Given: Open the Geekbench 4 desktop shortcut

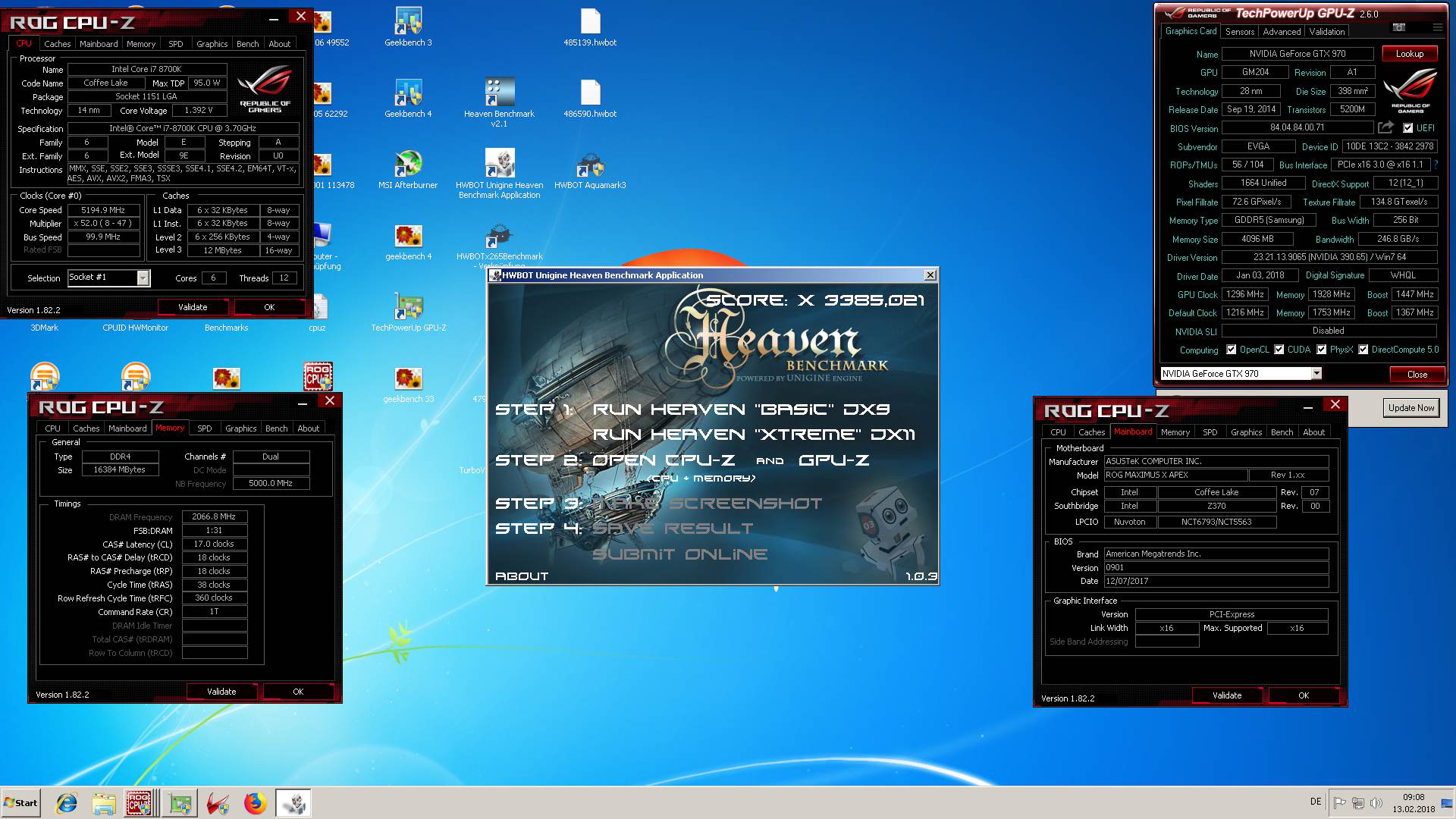Looking at the screenshot, I should click(x=408, y=99).
